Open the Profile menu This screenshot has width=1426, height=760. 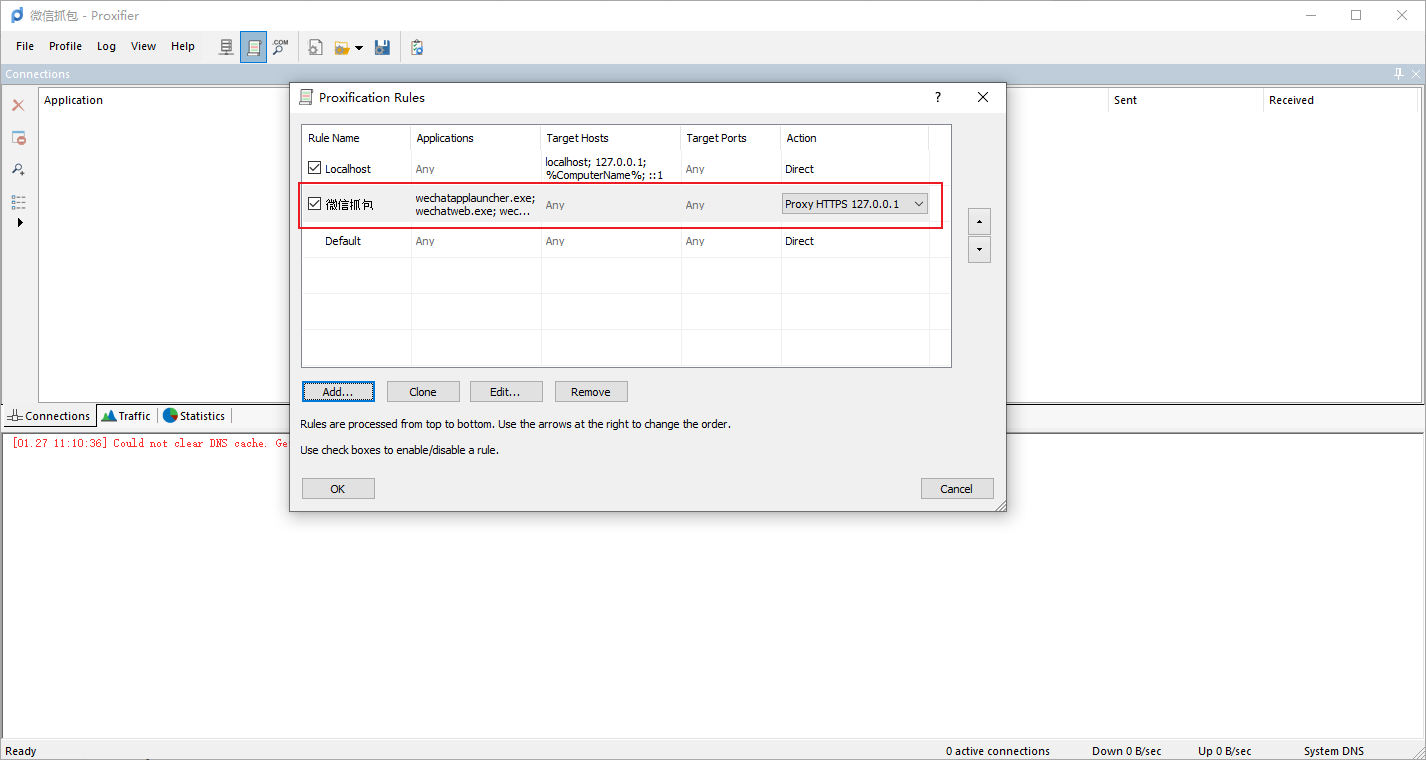click(65, 46)
